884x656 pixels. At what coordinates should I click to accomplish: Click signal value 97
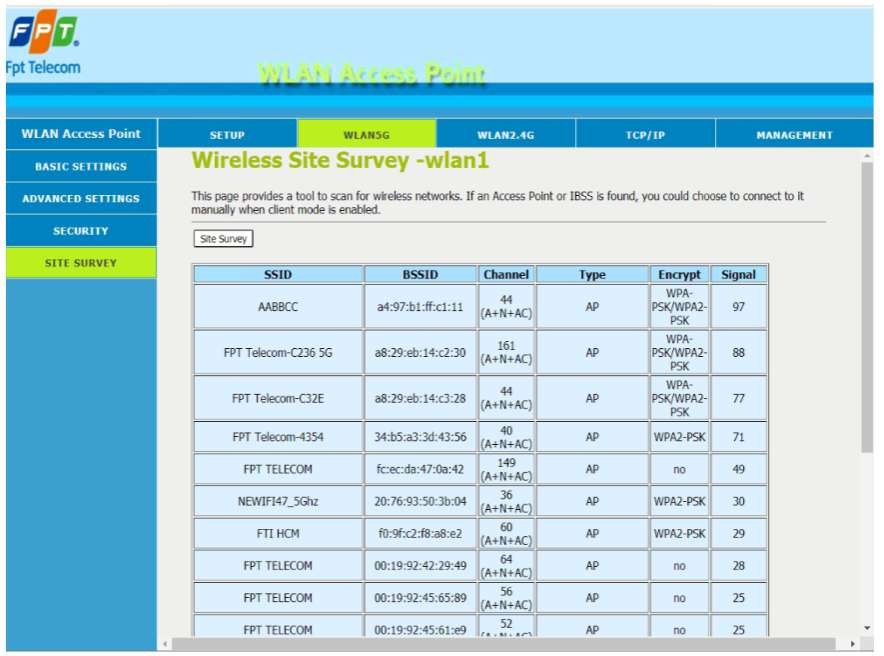pyautogui.click(x=739, y=307)
